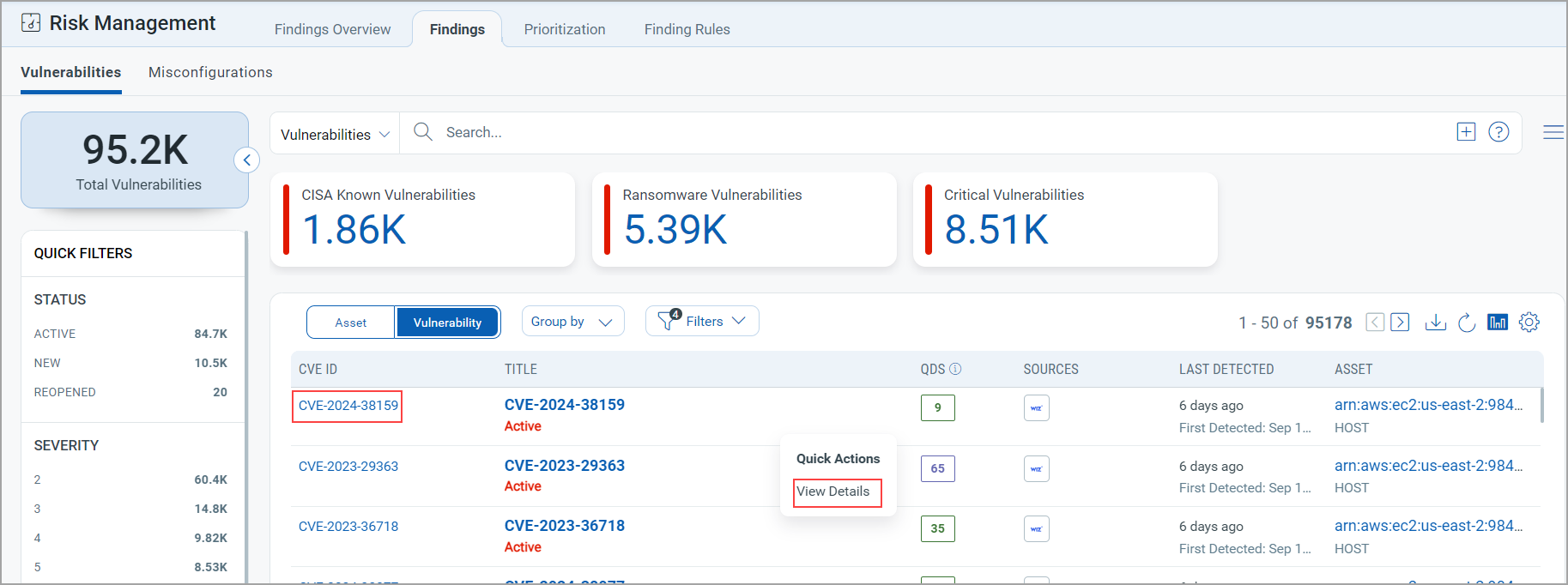
Task: Filter by REOPENED status
Action: 130,392
